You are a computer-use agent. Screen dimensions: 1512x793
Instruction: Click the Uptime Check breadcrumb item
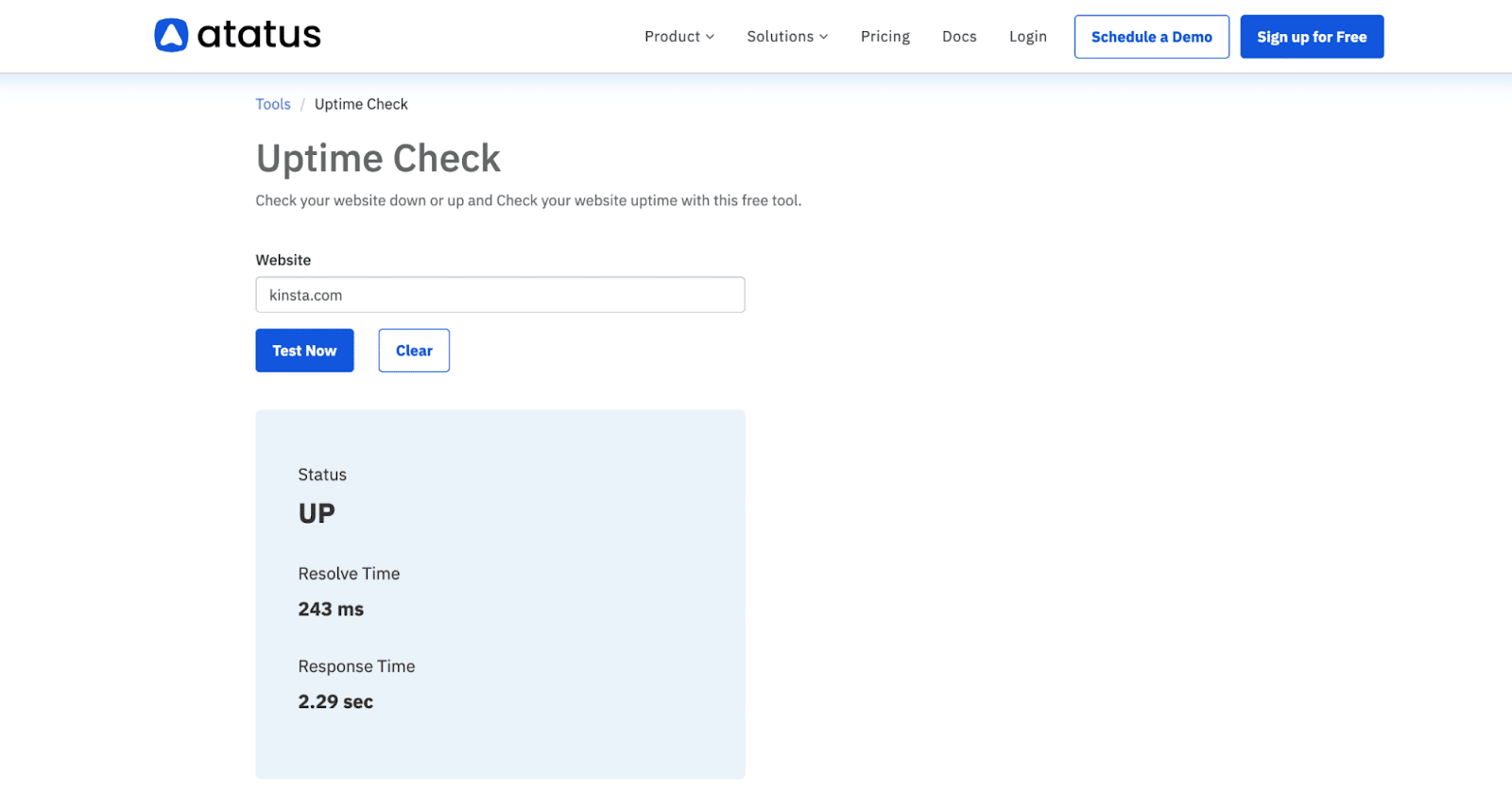[x=361, y=104]
